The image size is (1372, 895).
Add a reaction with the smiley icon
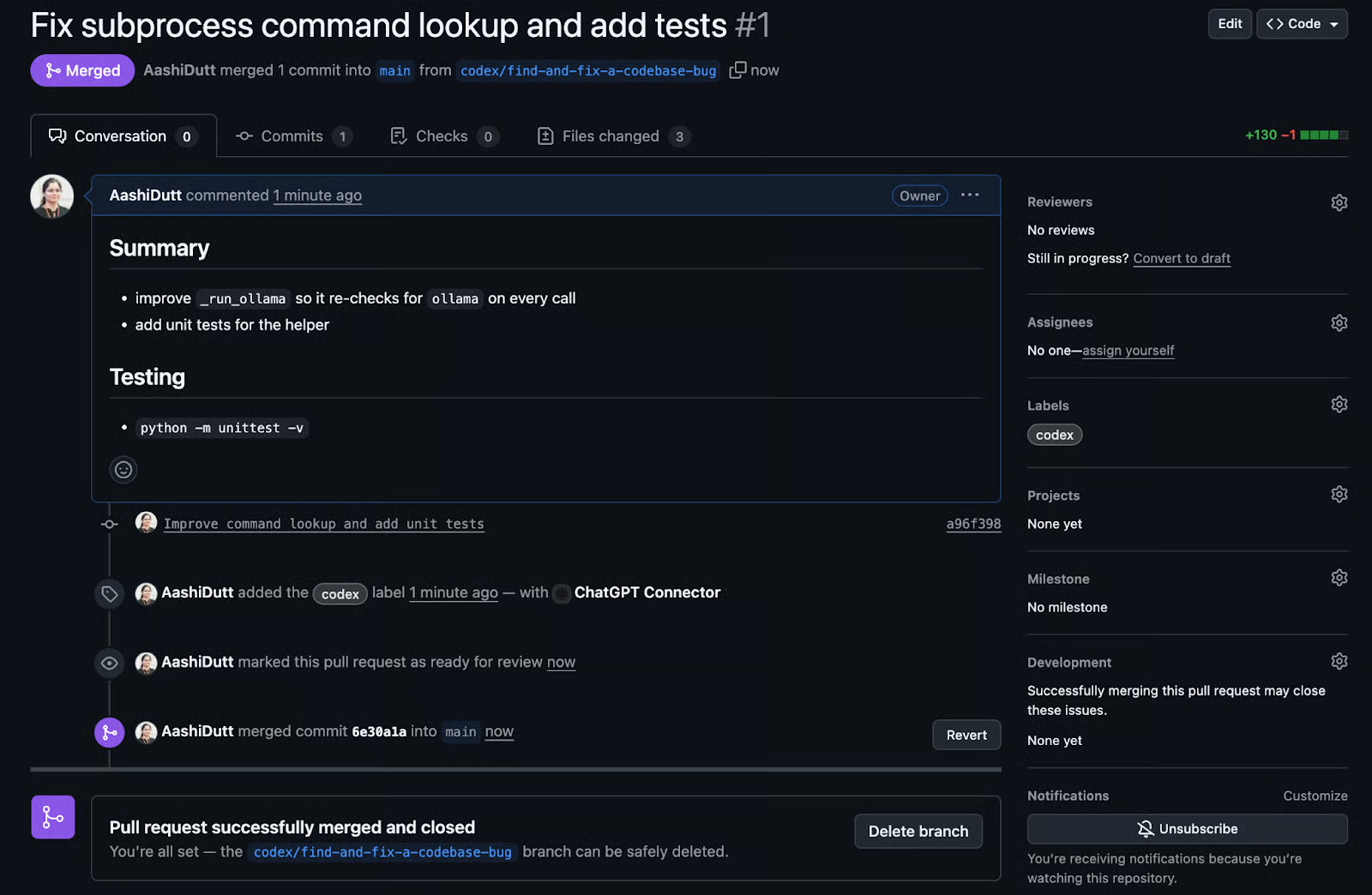[x=123, y=470]
